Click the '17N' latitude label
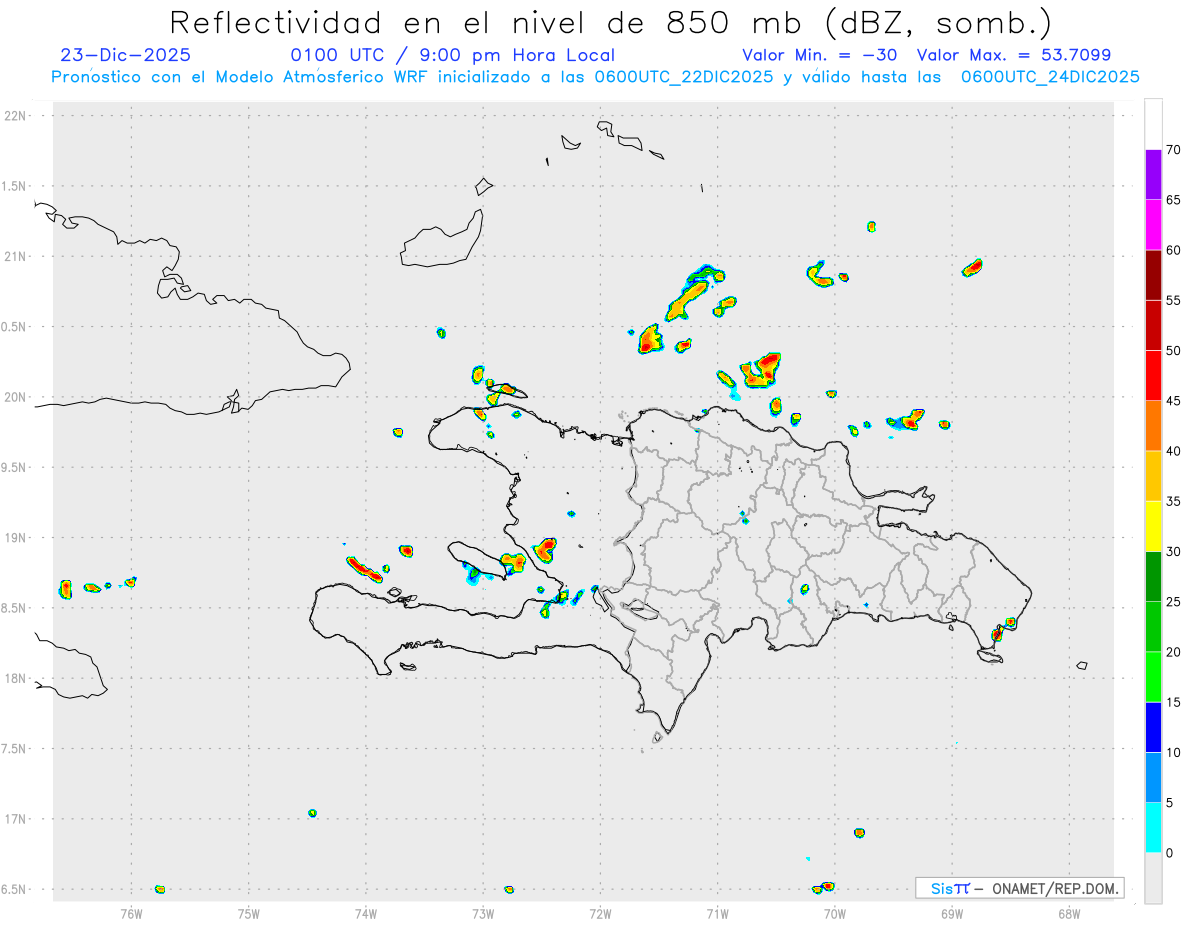Viewport: 1200px width, 927px height. tap(17, 819)
